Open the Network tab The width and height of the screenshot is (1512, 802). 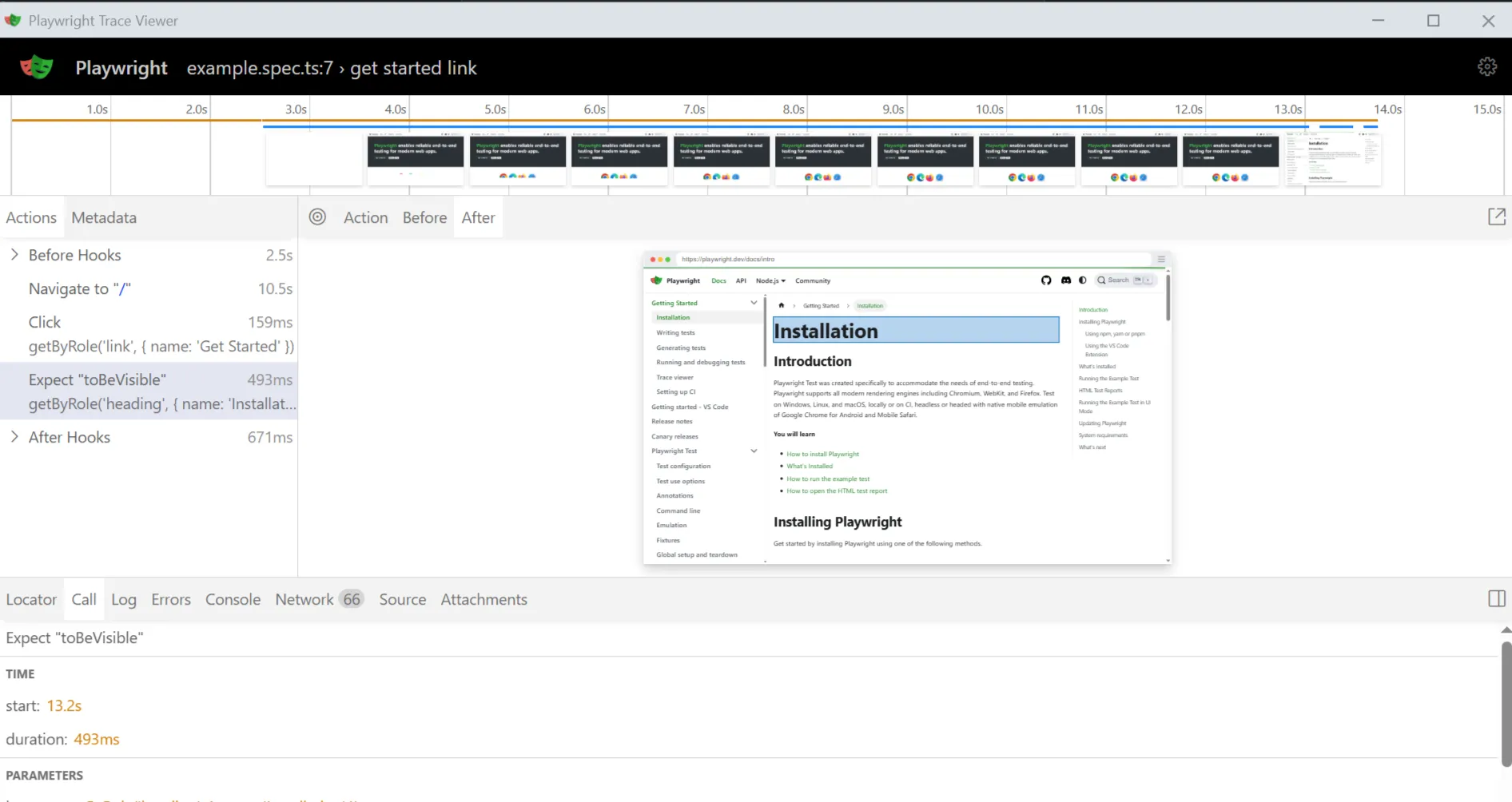tap(319, 599)
